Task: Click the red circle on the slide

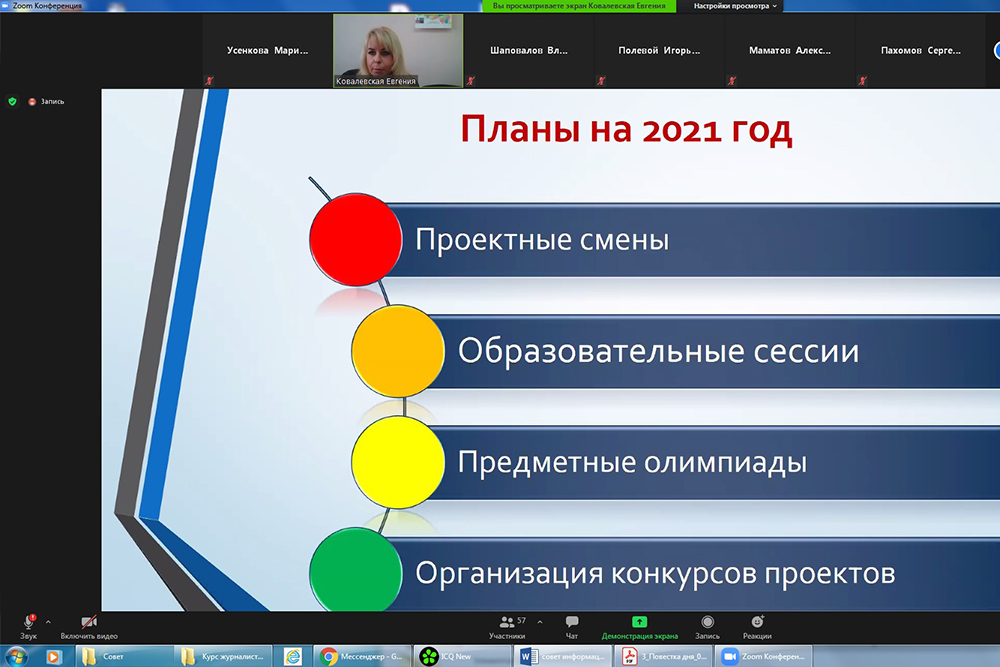Action: click(x=356, y=240)
